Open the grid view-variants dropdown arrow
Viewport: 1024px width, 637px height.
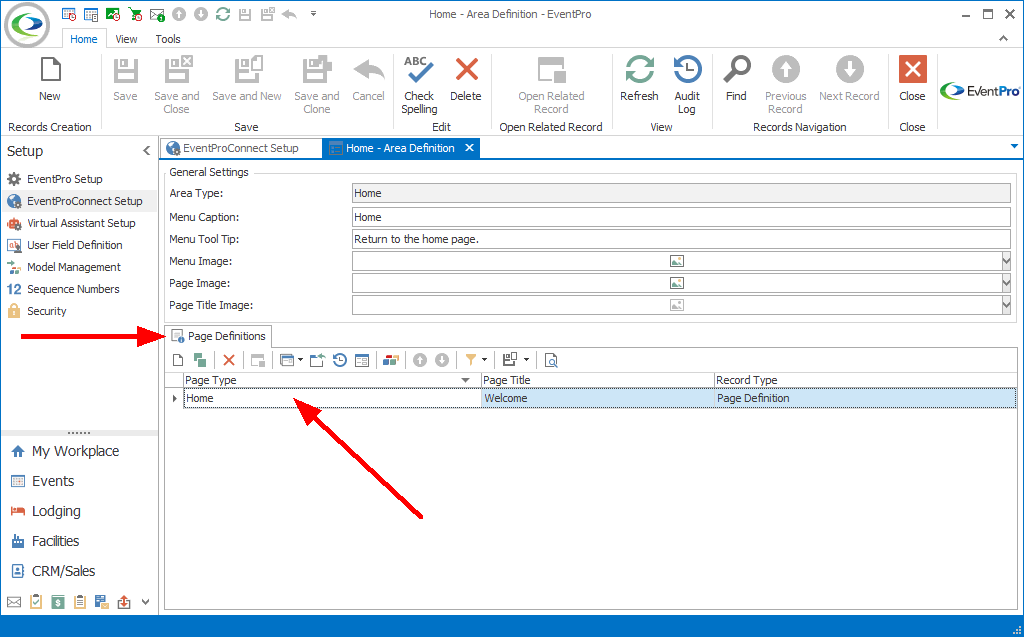coord(526,360)
